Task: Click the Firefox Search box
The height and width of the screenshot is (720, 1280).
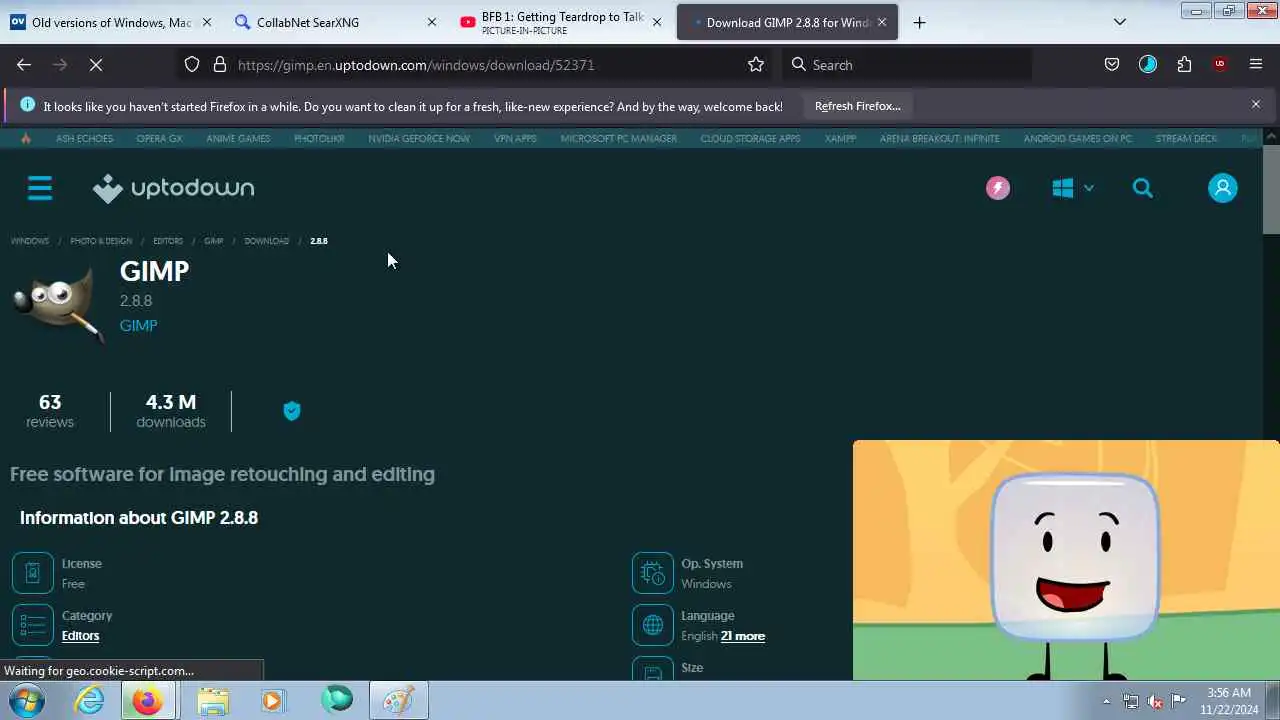Action: [905, 64]
